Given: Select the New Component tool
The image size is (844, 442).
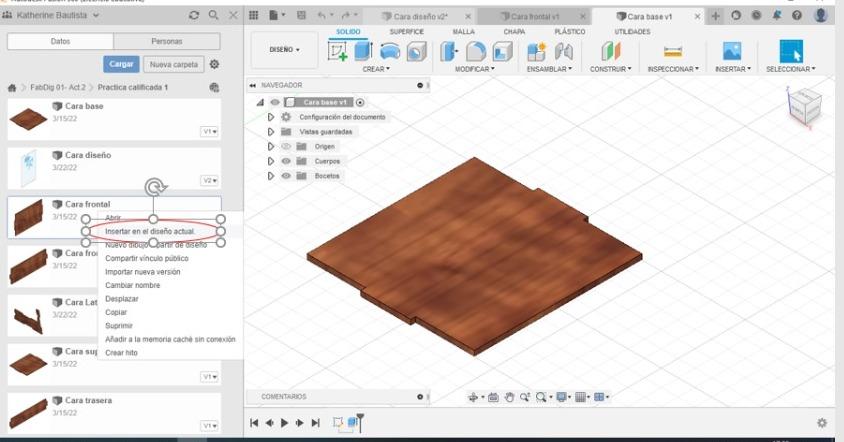Looking at the screenshot, I should [x=536, y=52].
